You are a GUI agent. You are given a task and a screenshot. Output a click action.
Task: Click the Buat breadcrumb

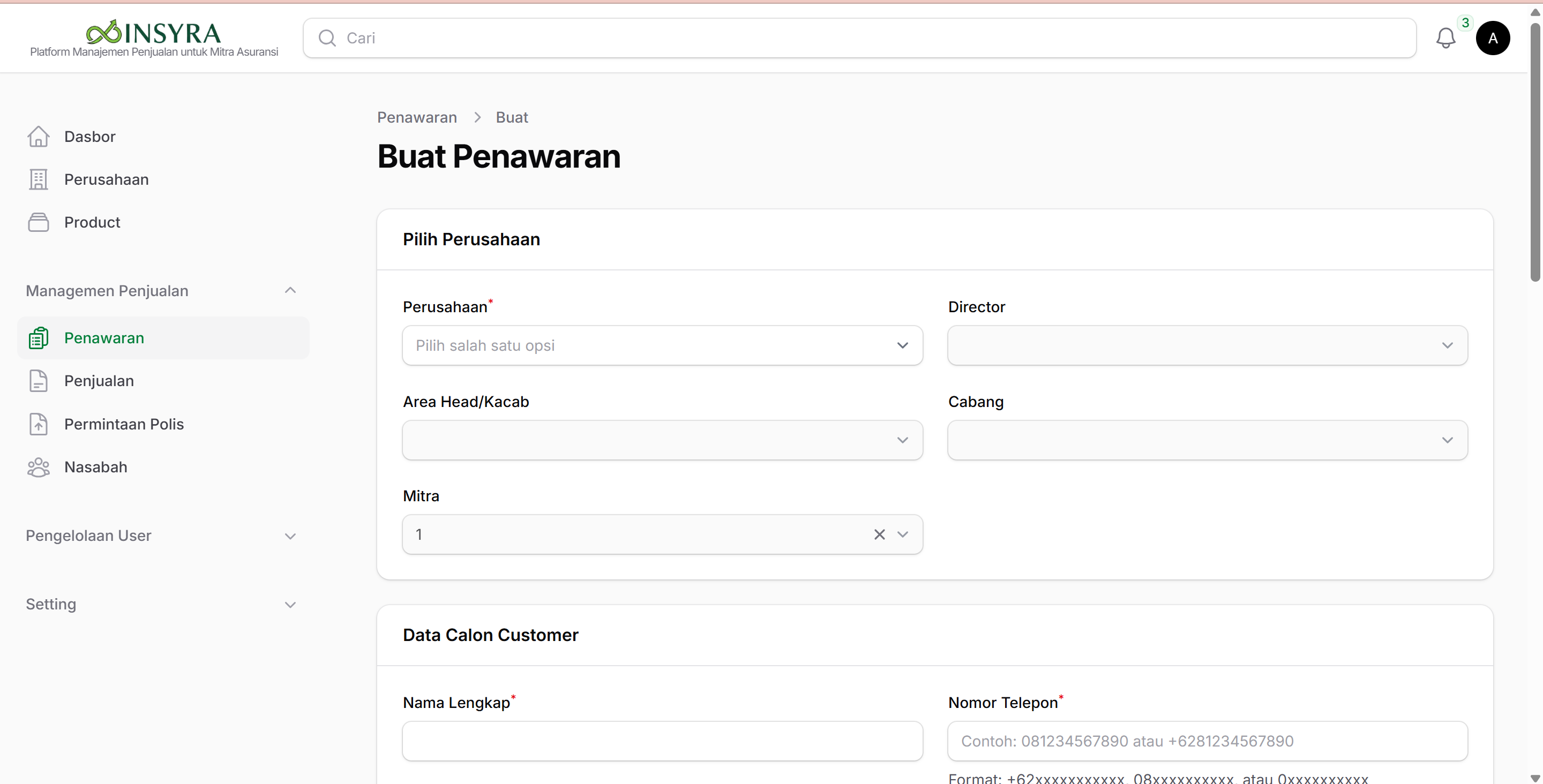click(512, 117)
